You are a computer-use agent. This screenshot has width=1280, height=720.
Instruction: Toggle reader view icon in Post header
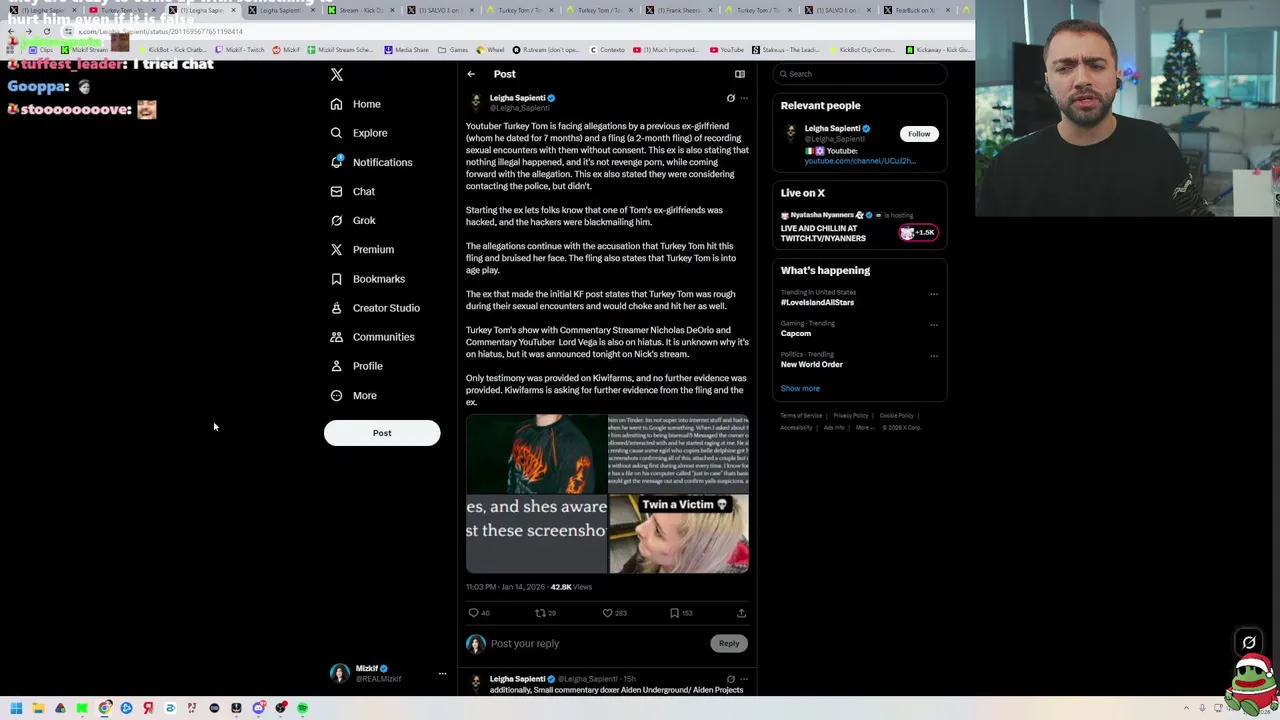(x=740, y=74)
